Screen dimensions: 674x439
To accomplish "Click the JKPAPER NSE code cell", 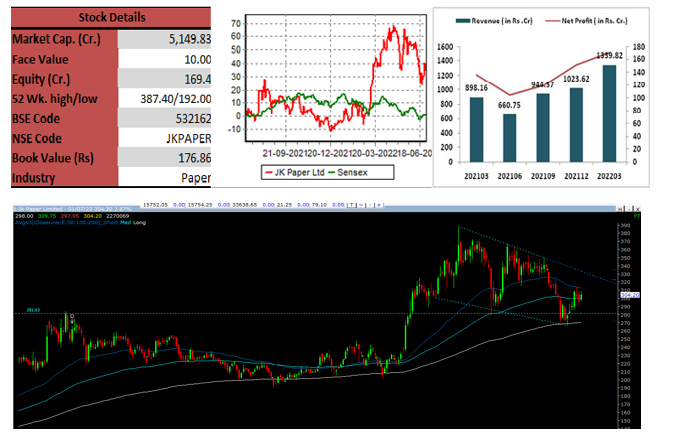I will coord(165,138).
